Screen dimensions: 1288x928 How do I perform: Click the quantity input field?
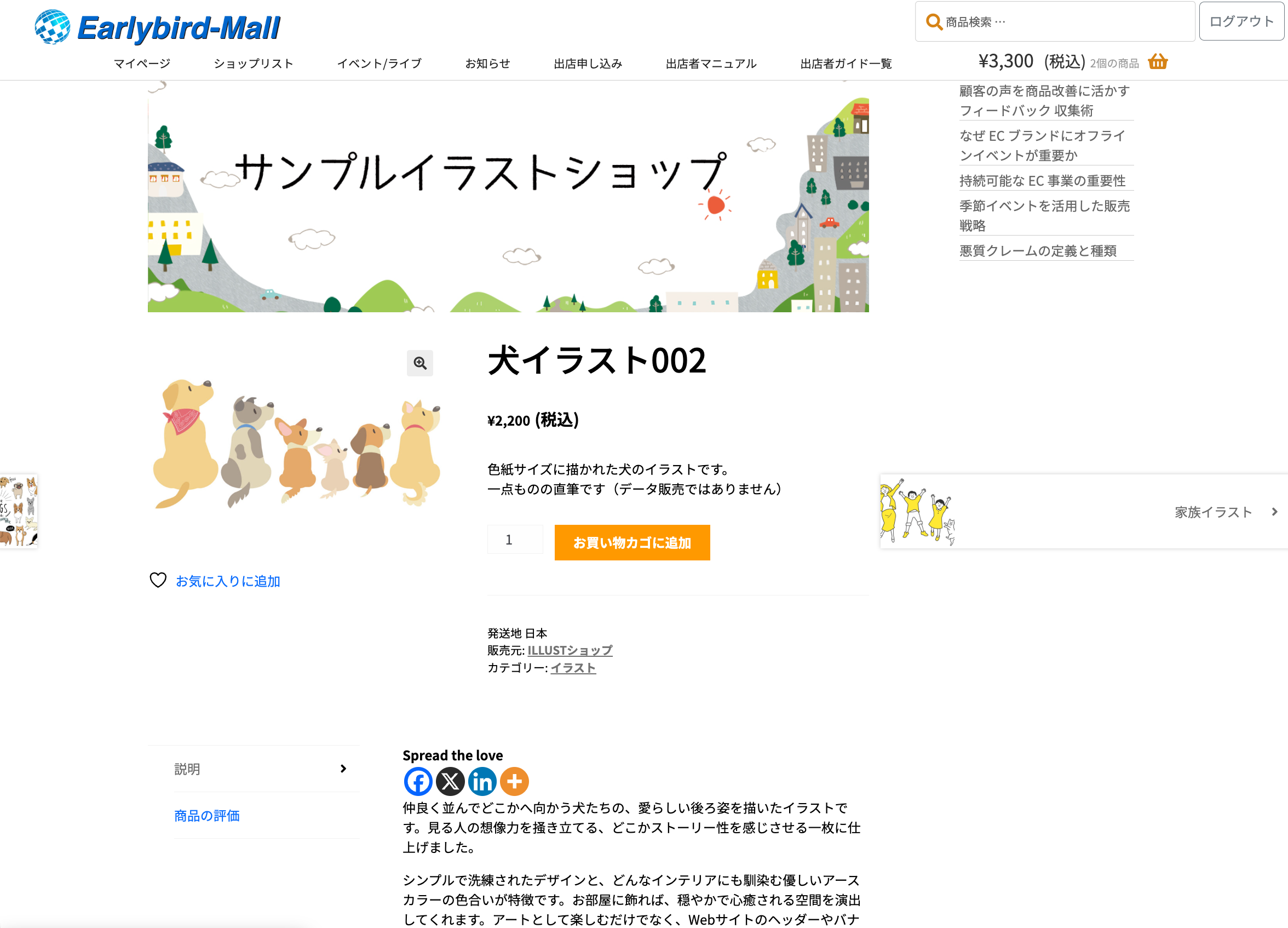click(515, 540)
